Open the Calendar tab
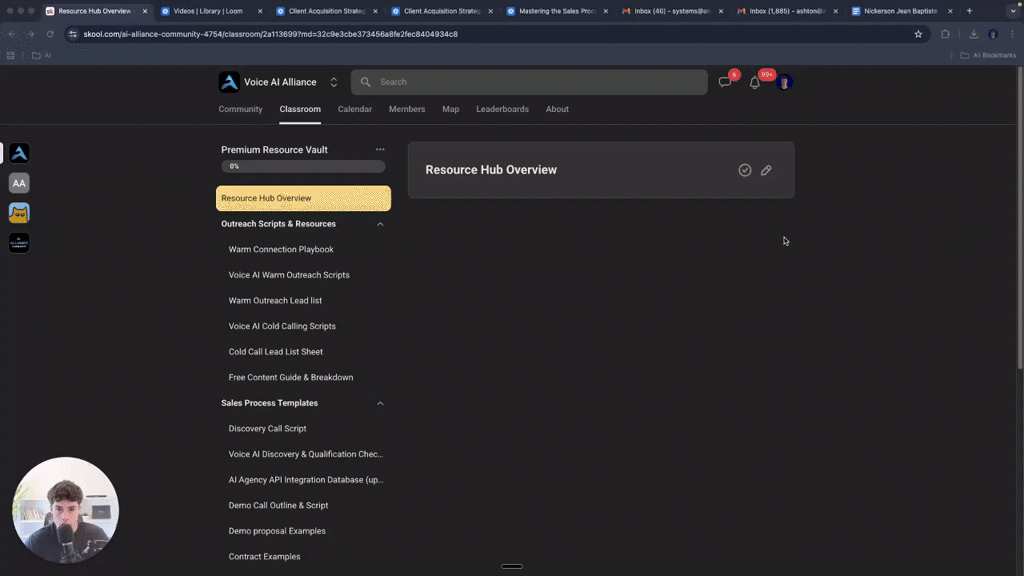This screenshot has height=576, width=1024. [x=355, y=109]
